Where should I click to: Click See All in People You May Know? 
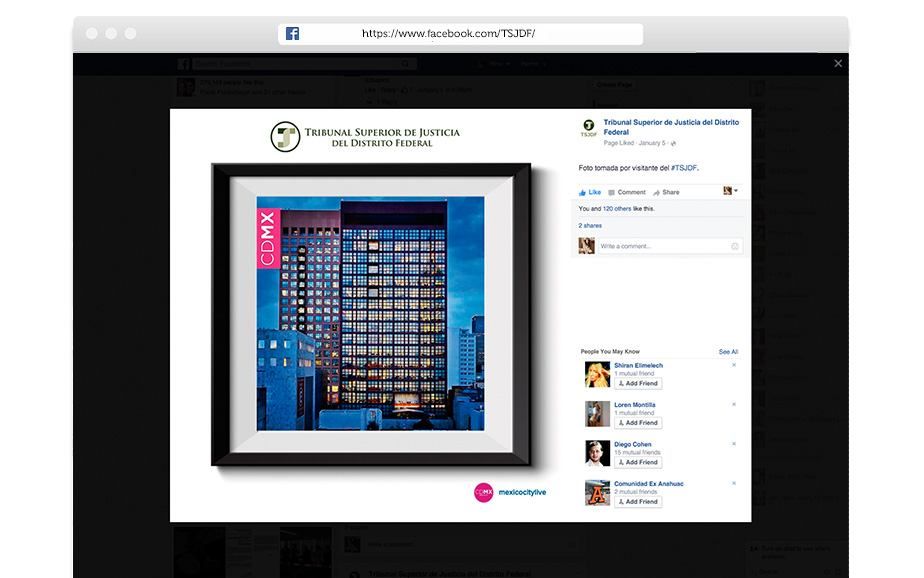point(728,352)
